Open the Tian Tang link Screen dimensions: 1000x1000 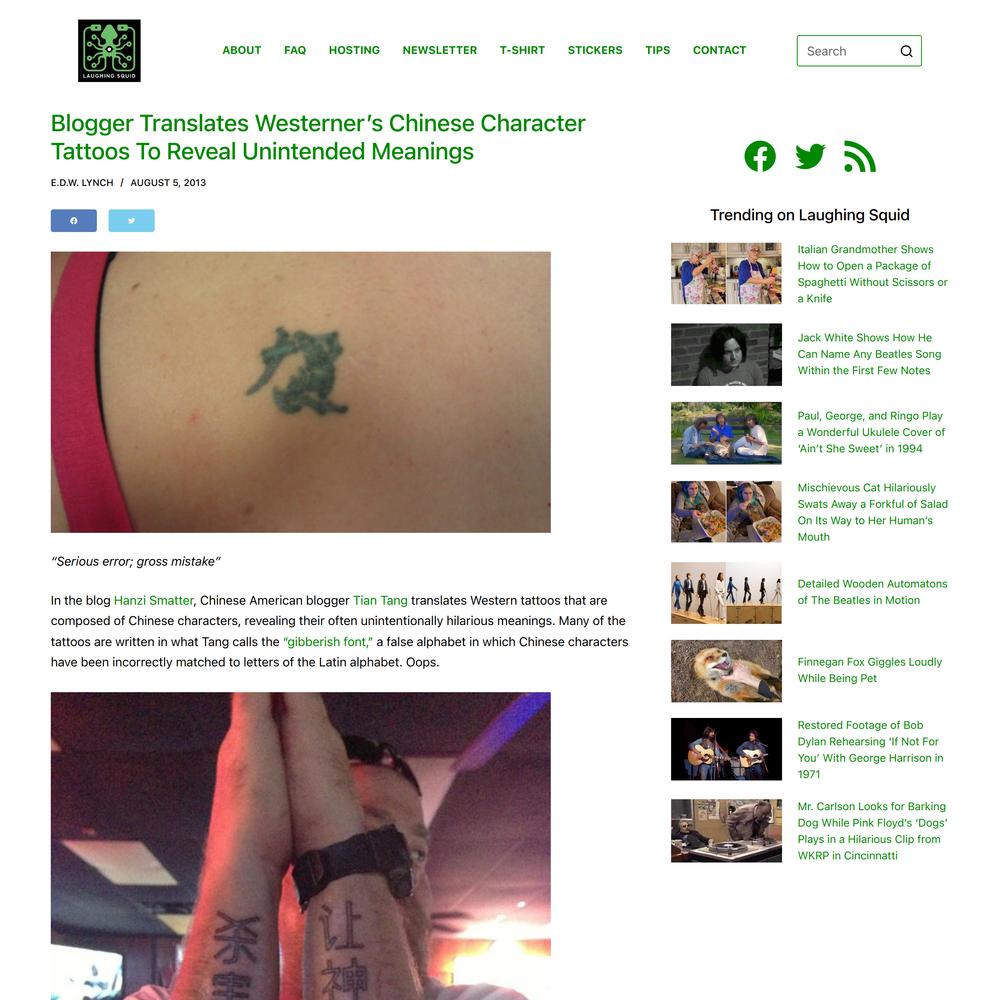(380, 600)
